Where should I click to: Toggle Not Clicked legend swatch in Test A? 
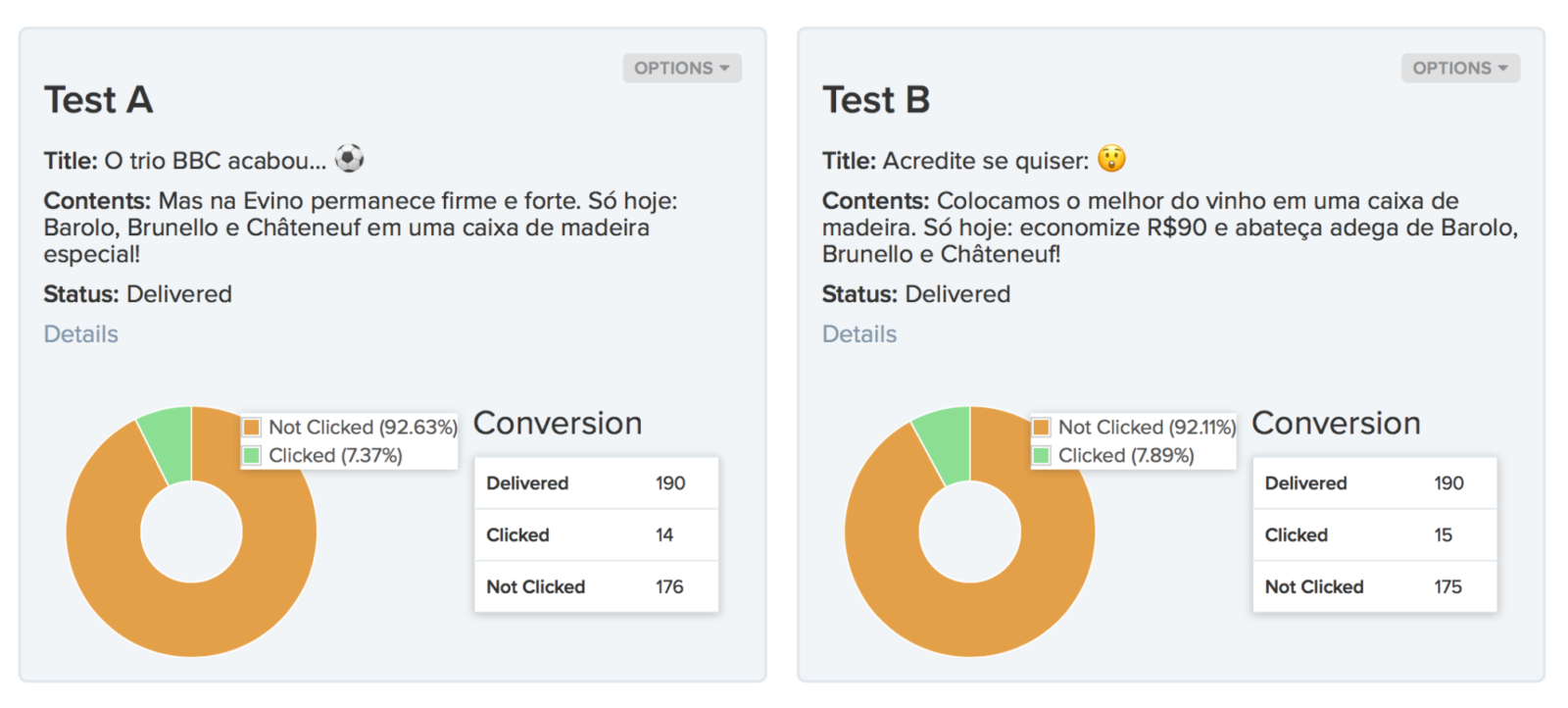pyautogui.click(x=252, y=428)
